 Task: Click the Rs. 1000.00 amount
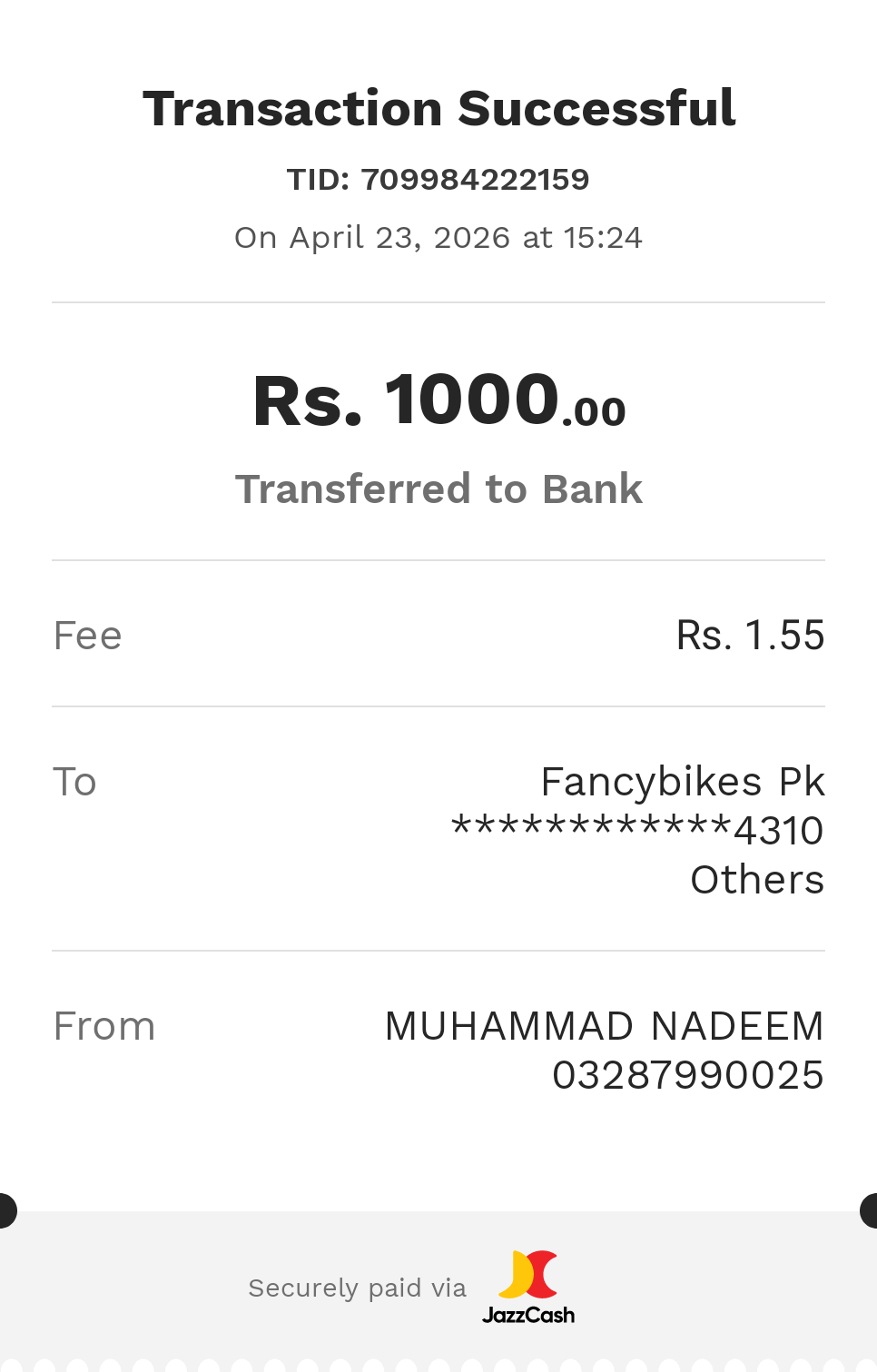coord(438,400)
